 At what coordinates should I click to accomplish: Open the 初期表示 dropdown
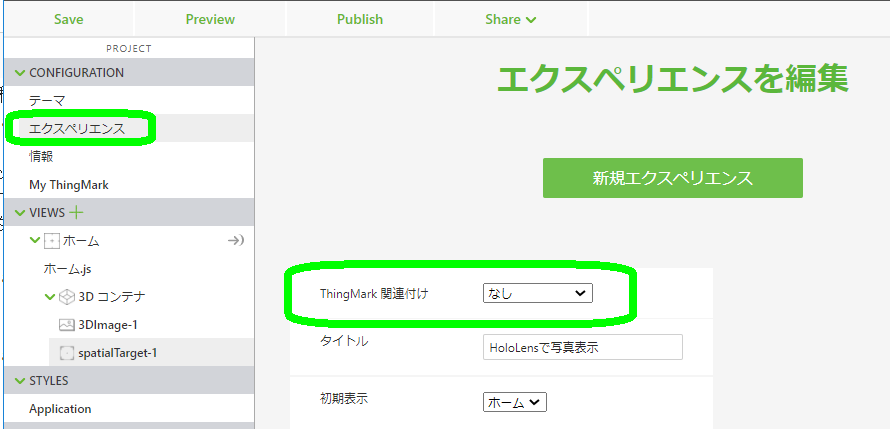click(515, 402)
